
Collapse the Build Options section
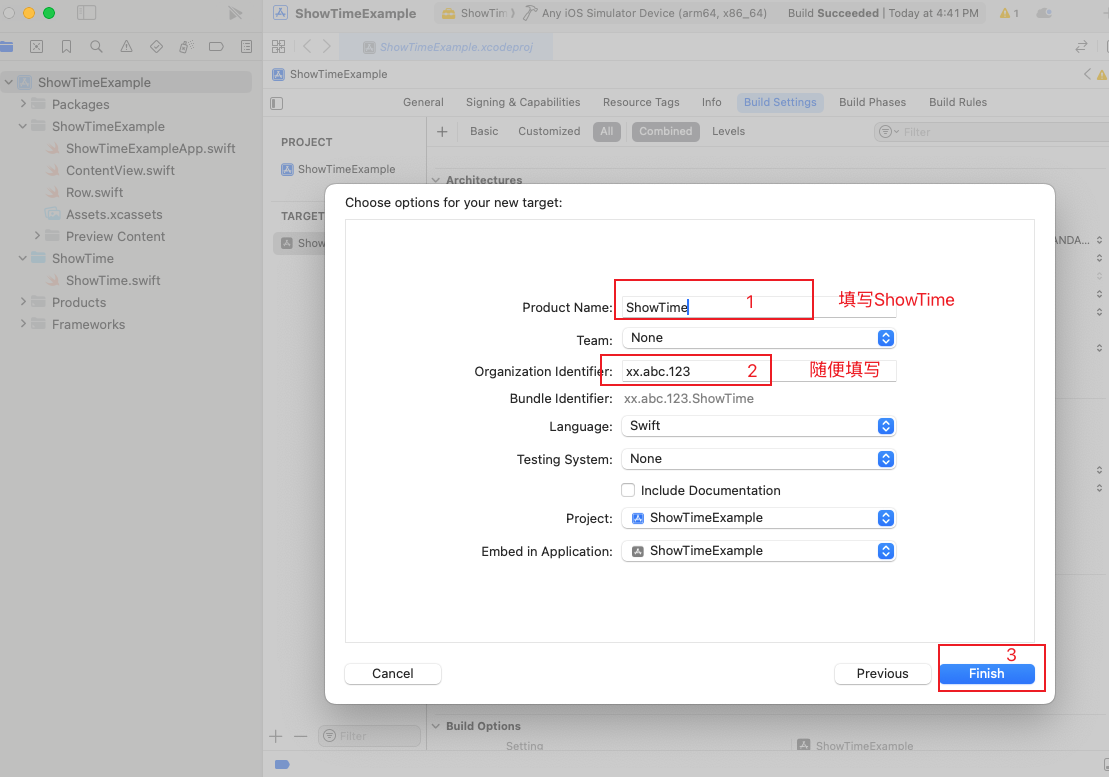[x=436, y=726]
